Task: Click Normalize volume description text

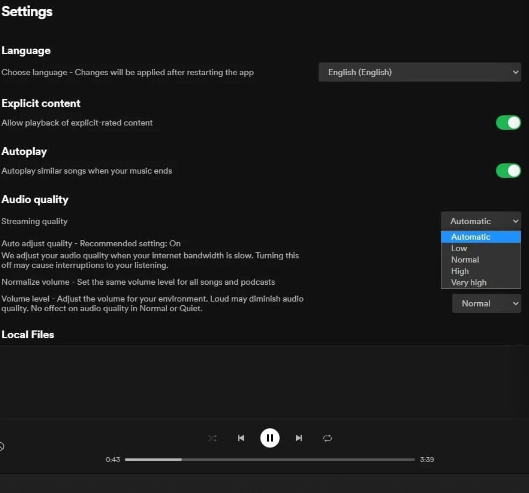Action: click(138, 282)
